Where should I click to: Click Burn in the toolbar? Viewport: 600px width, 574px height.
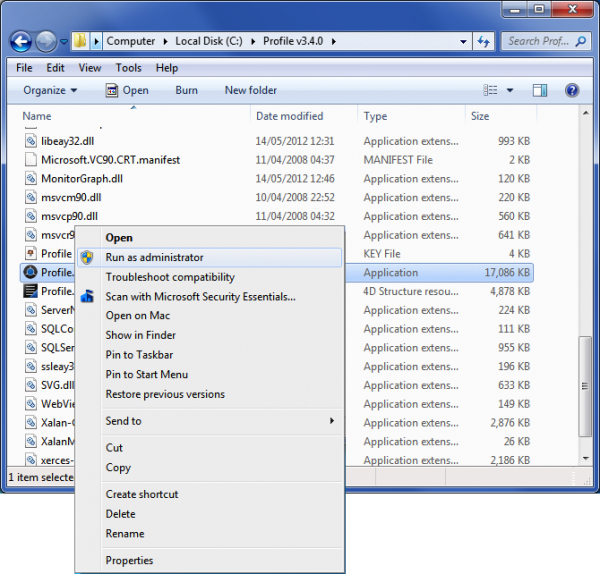point(187,90)
